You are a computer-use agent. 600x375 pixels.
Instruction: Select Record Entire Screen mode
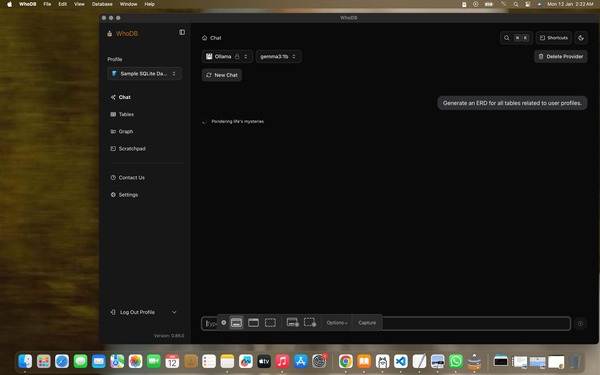coord(293,323)
